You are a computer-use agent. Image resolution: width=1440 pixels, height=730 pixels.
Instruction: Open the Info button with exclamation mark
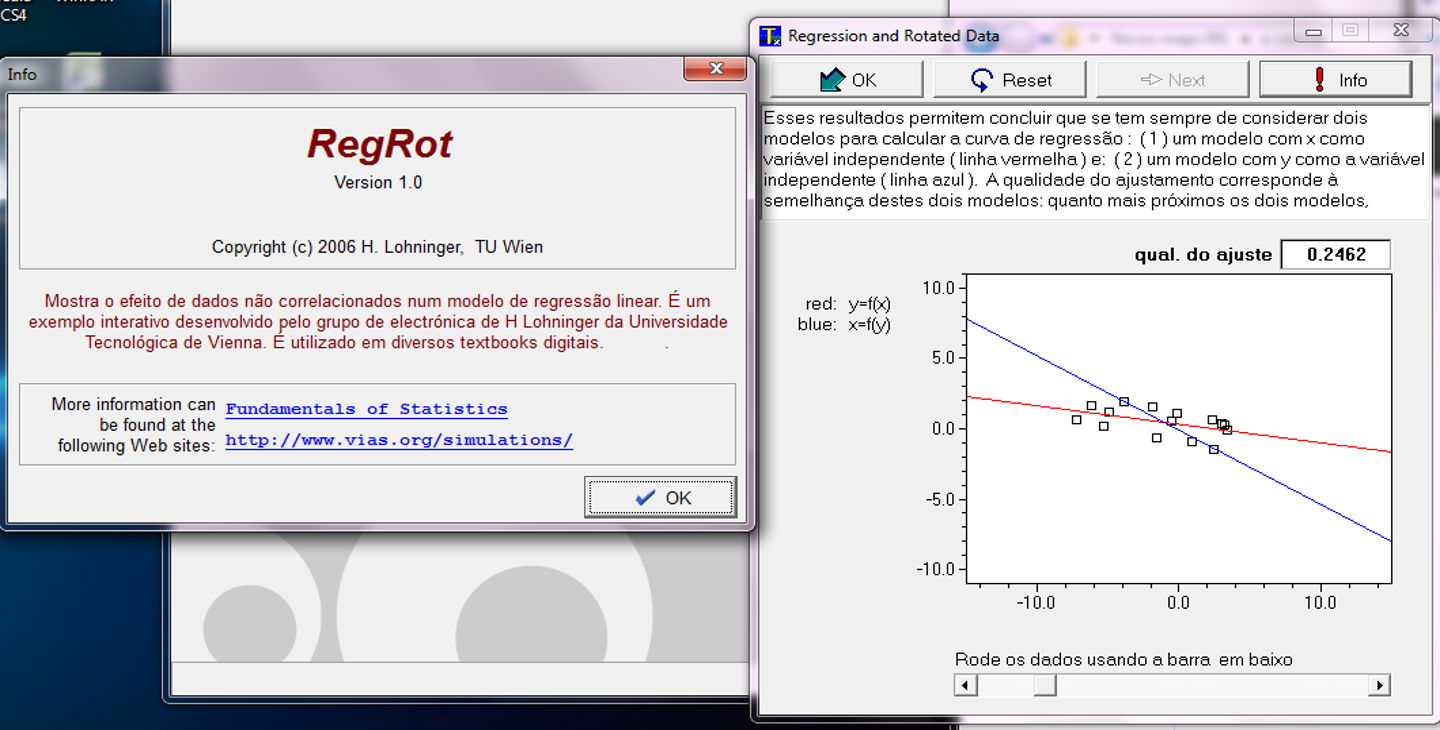point(1335,80)
